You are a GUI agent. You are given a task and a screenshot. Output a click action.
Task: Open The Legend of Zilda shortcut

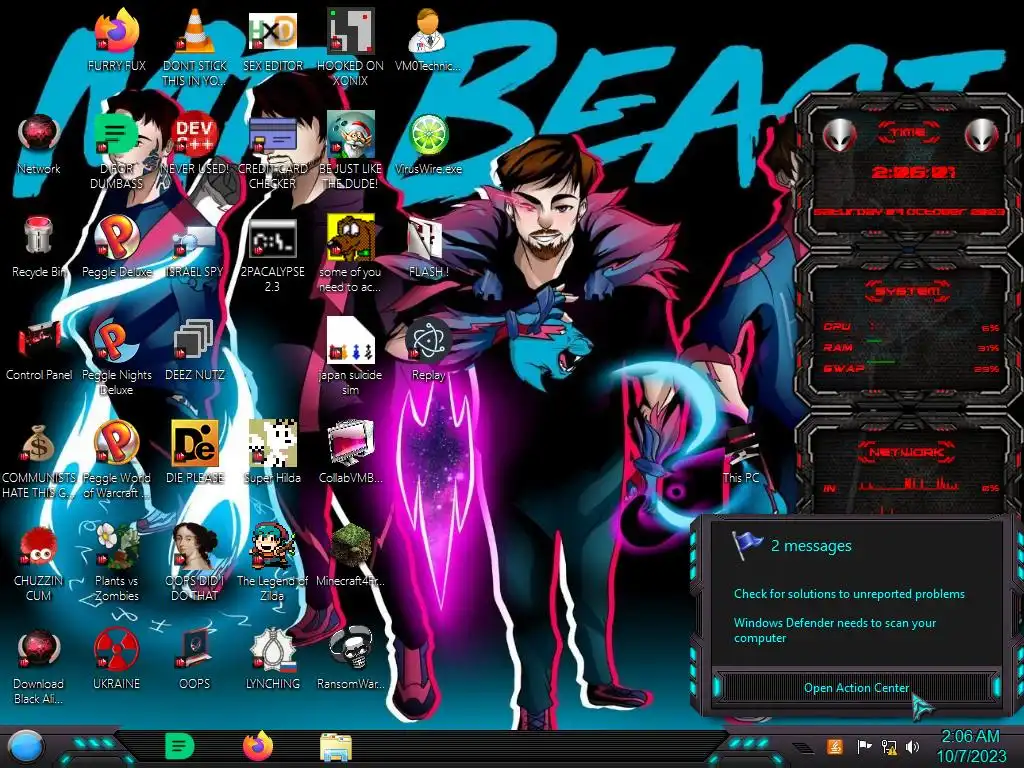click(272, 545)
